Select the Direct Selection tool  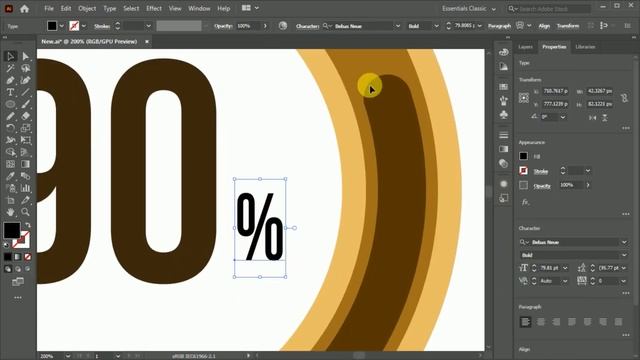click(x=25, y=56)
